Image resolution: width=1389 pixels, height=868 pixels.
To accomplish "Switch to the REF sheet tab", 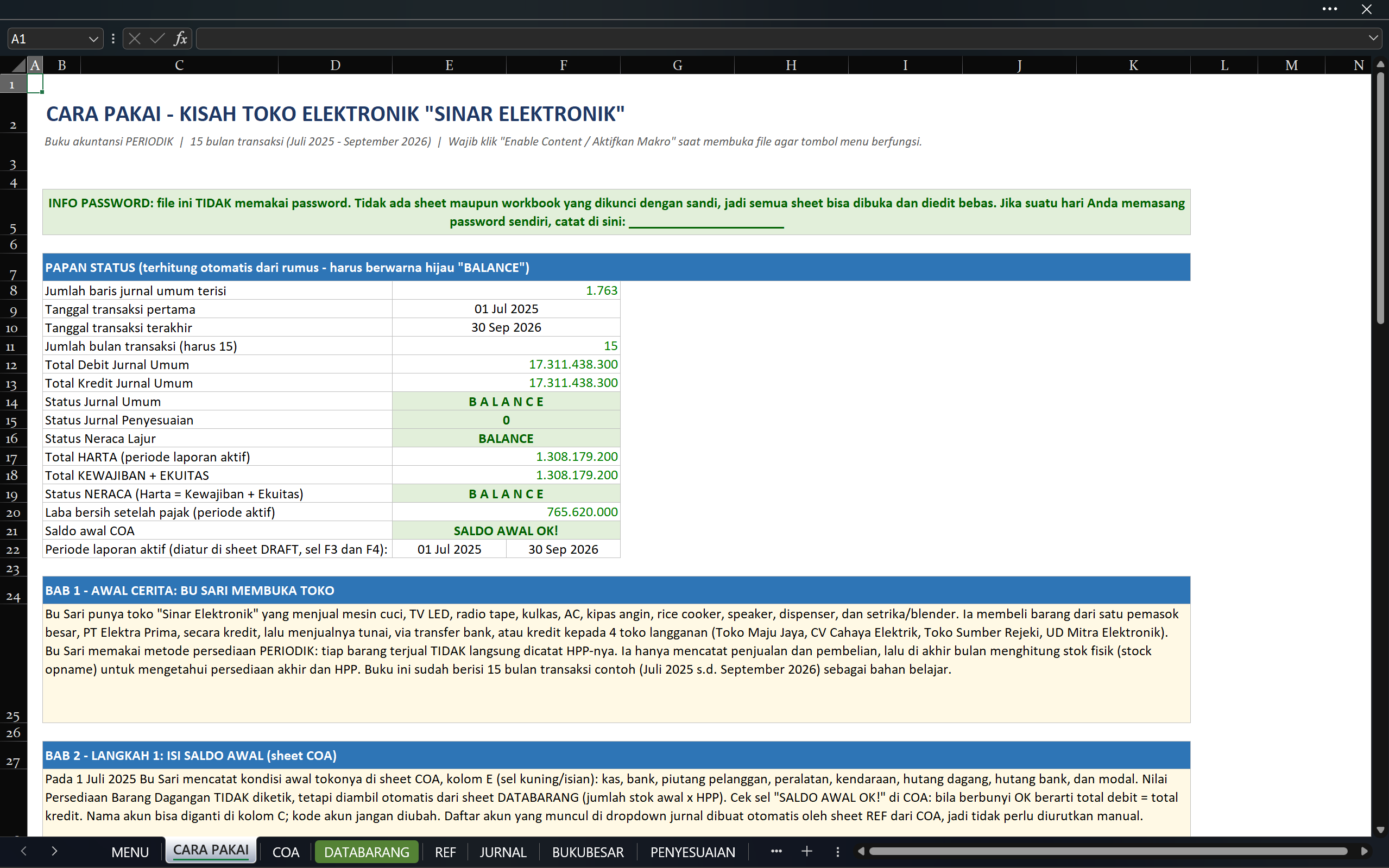I will [446, 852].
